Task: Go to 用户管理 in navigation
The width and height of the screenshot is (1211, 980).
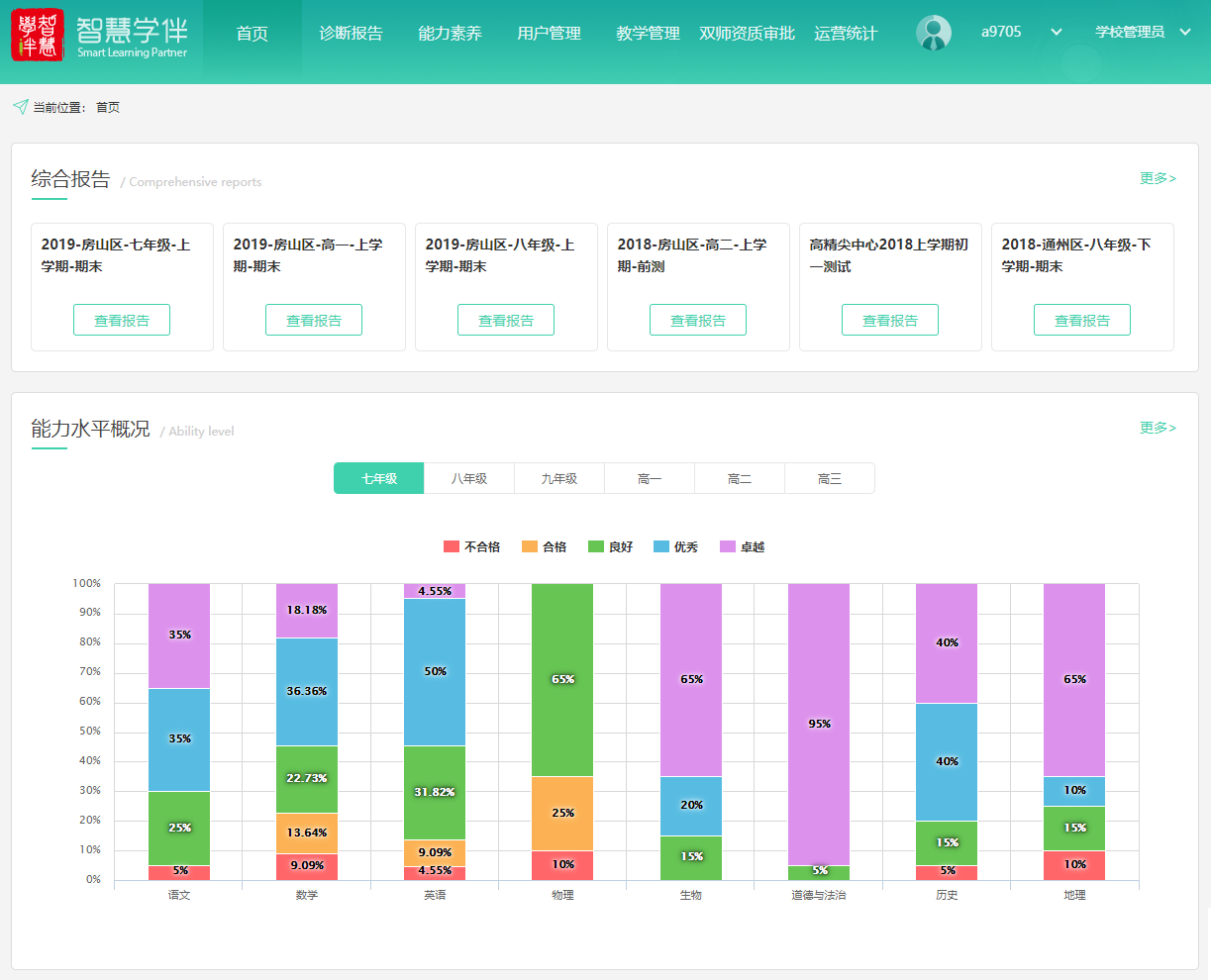Action: pyautogui.click(x=549, y=34)
